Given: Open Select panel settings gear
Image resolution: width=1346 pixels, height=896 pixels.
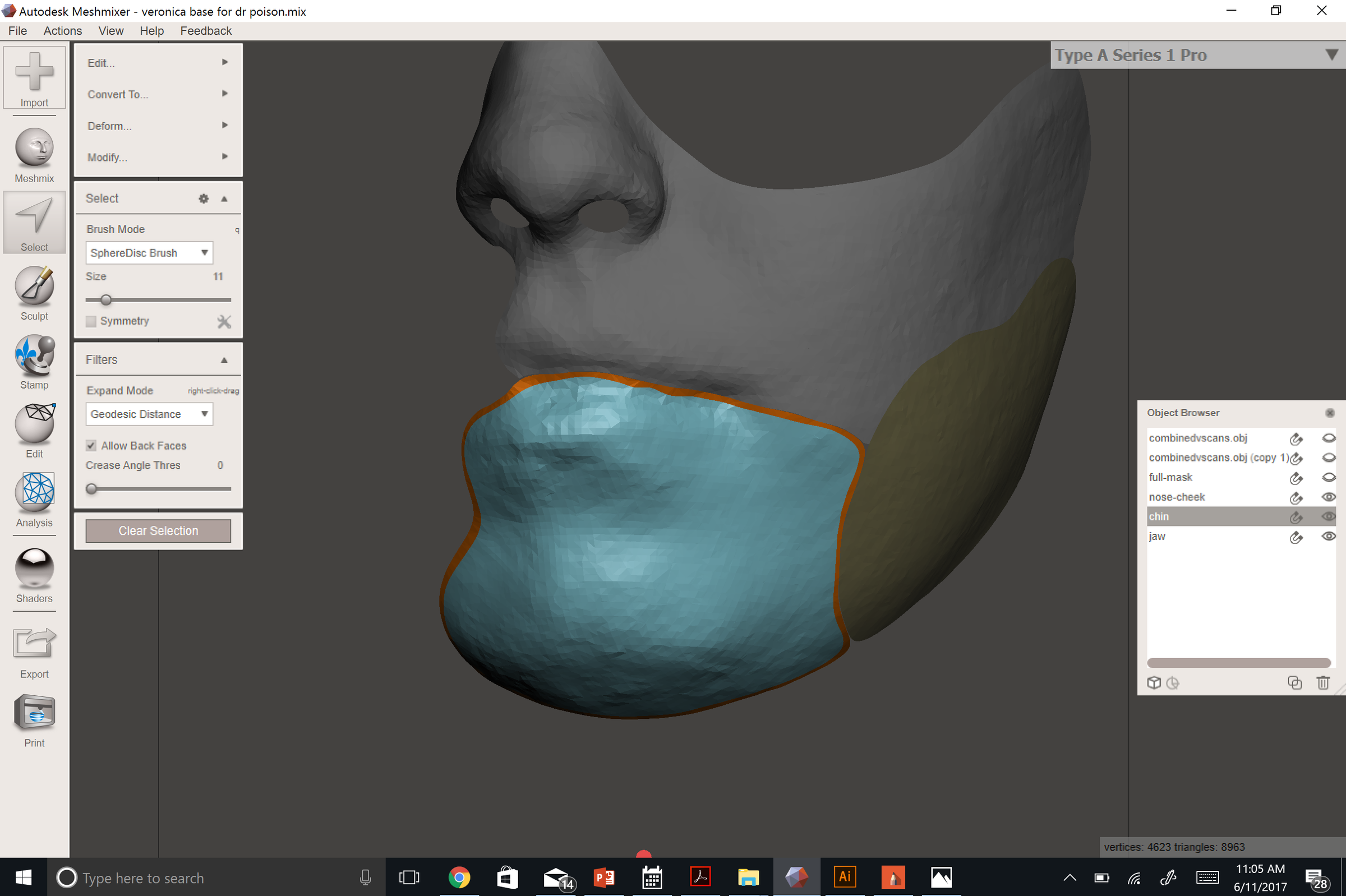Looking at the screenshot, I should point(204,198).
